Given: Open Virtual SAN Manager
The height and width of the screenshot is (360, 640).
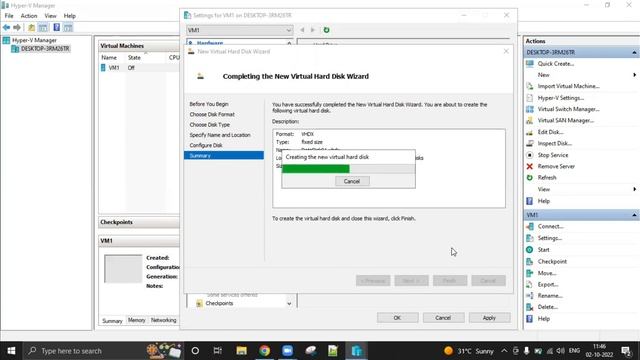Looking at the screenshot, I should pos(565,120).
